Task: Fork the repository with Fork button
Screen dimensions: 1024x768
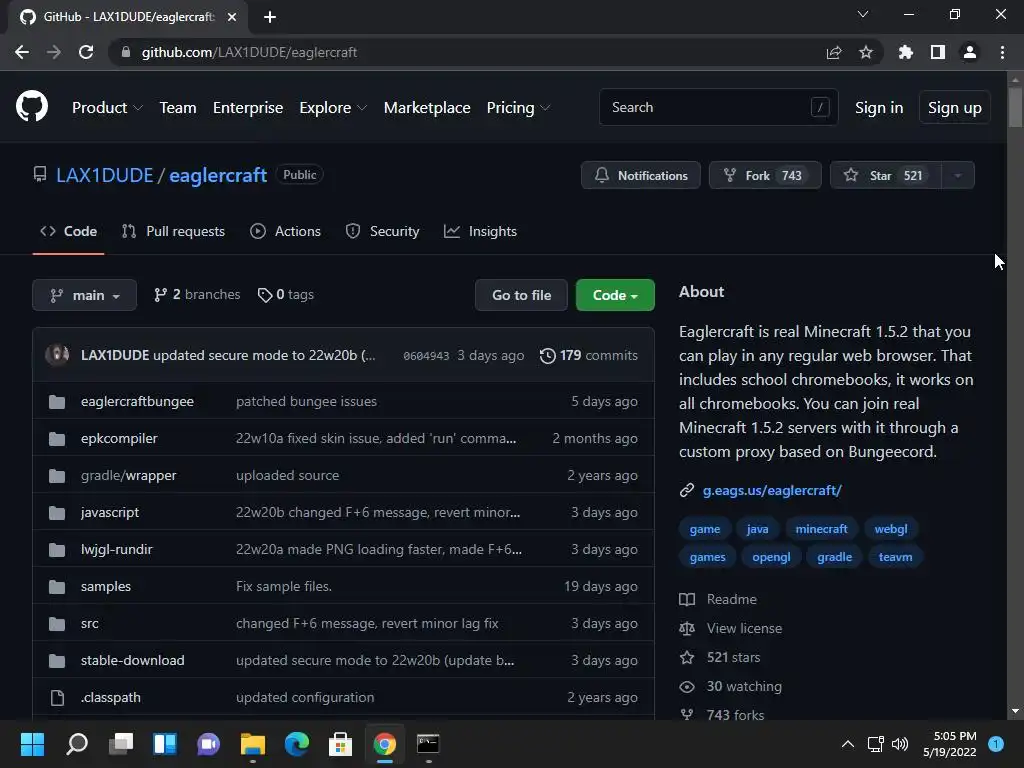Action: 765,175
